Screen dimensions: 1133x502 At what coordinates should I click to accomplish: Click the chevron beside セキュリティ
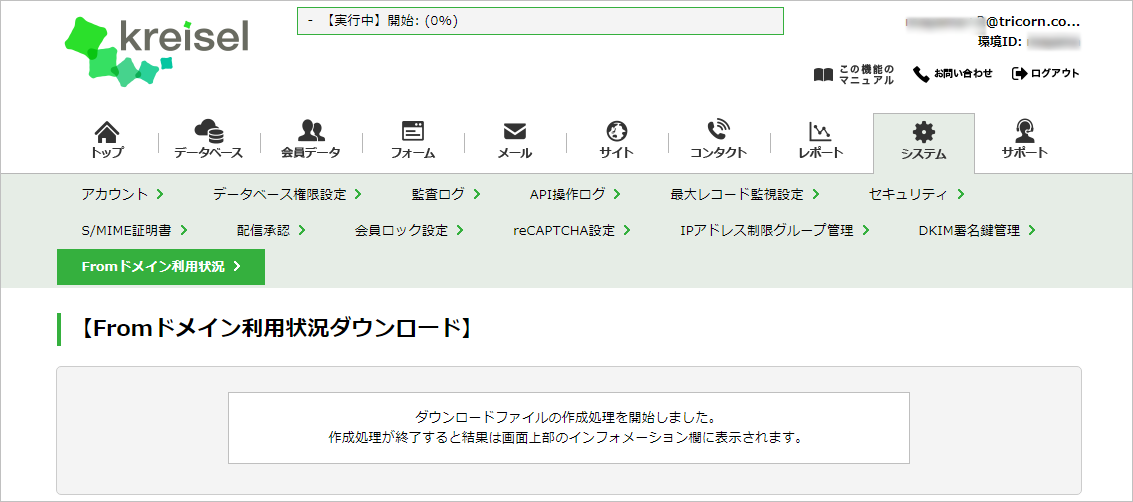961,194
